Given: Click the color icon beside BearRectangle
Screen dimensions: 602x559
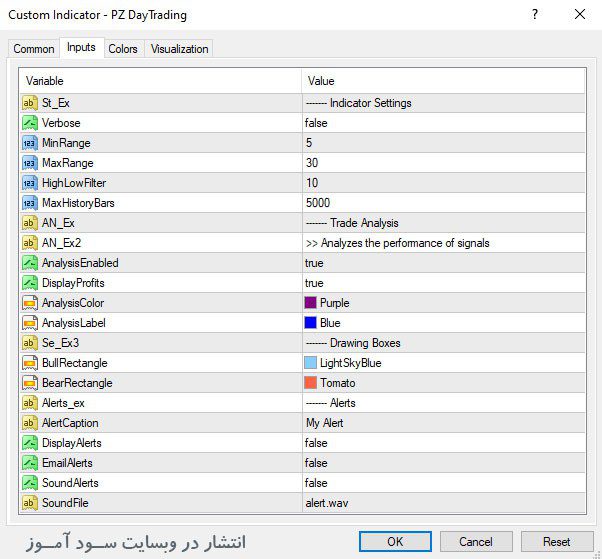Looking at the screenshot, I should coord(30,383).
